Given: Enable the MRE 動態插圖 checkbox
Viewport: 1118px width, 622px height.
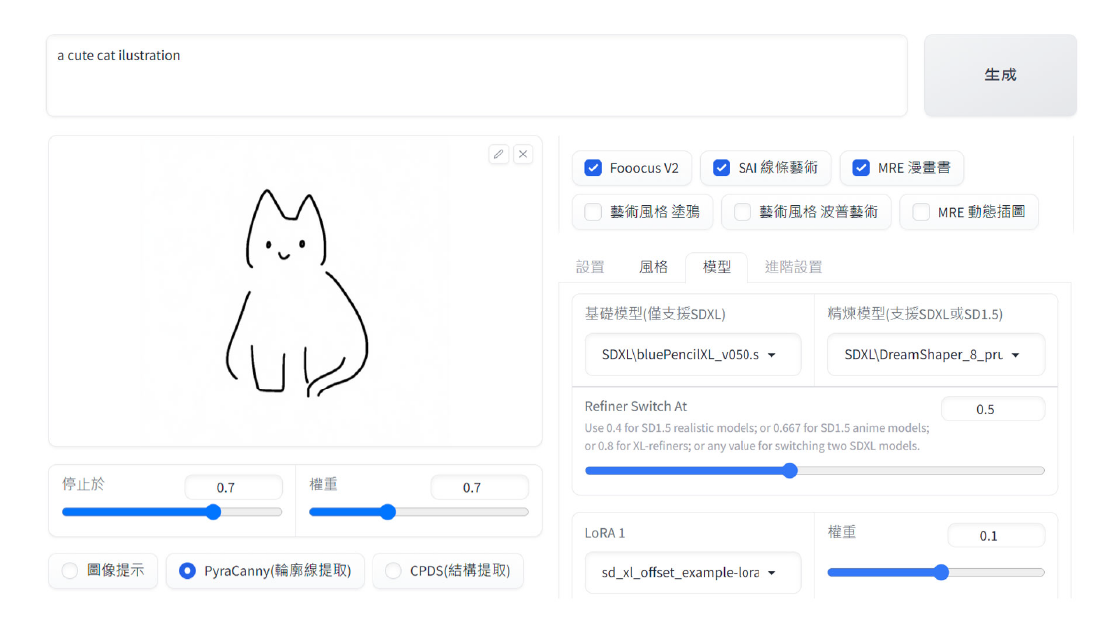Looking at the screenshot, I should (x=921, y=212).
